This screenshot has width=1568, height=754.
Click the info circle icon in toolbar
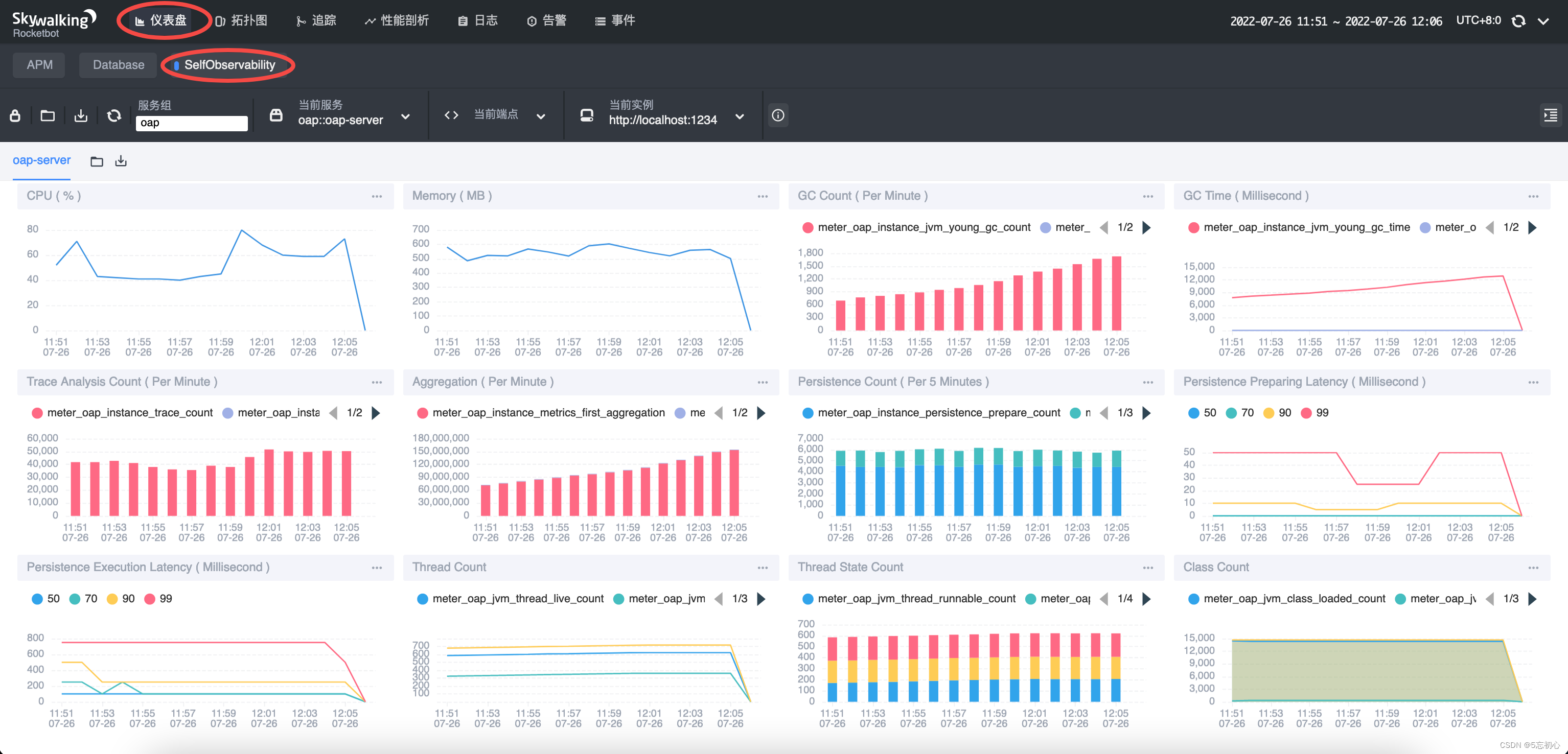tap(777, 115)
